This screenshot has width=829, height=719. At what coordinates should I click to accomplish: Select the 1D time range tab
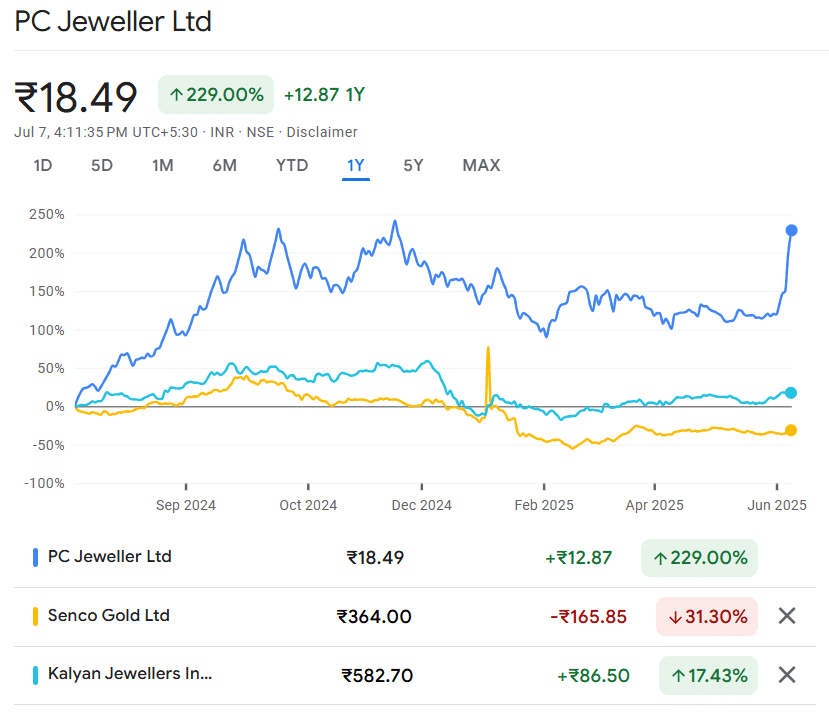tap(43, 165)
